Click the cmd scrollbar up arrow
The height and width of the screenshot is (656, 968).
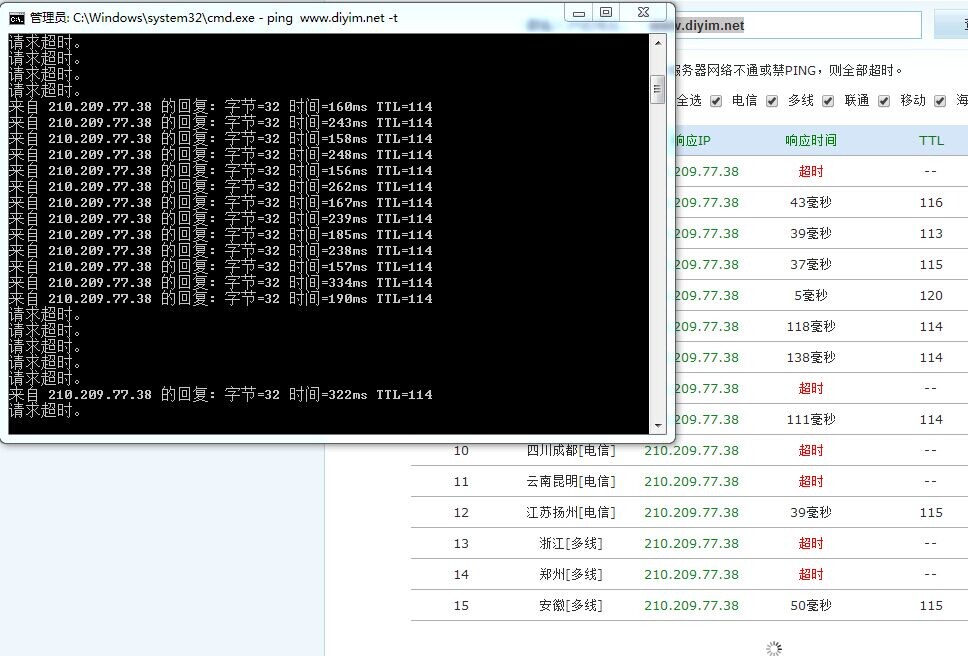point(657,43)
